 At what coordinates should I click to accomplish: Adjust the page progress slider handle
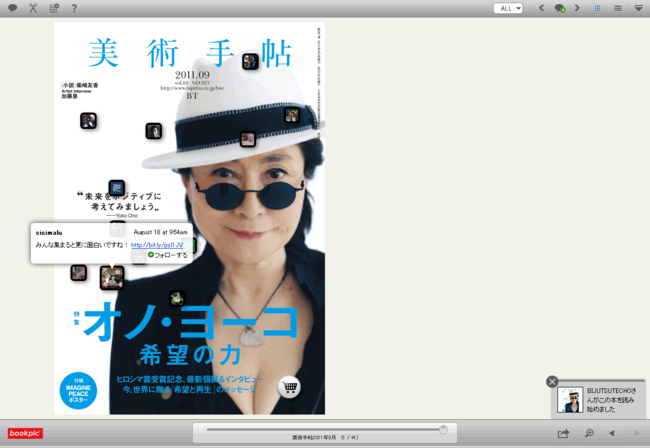443,429
